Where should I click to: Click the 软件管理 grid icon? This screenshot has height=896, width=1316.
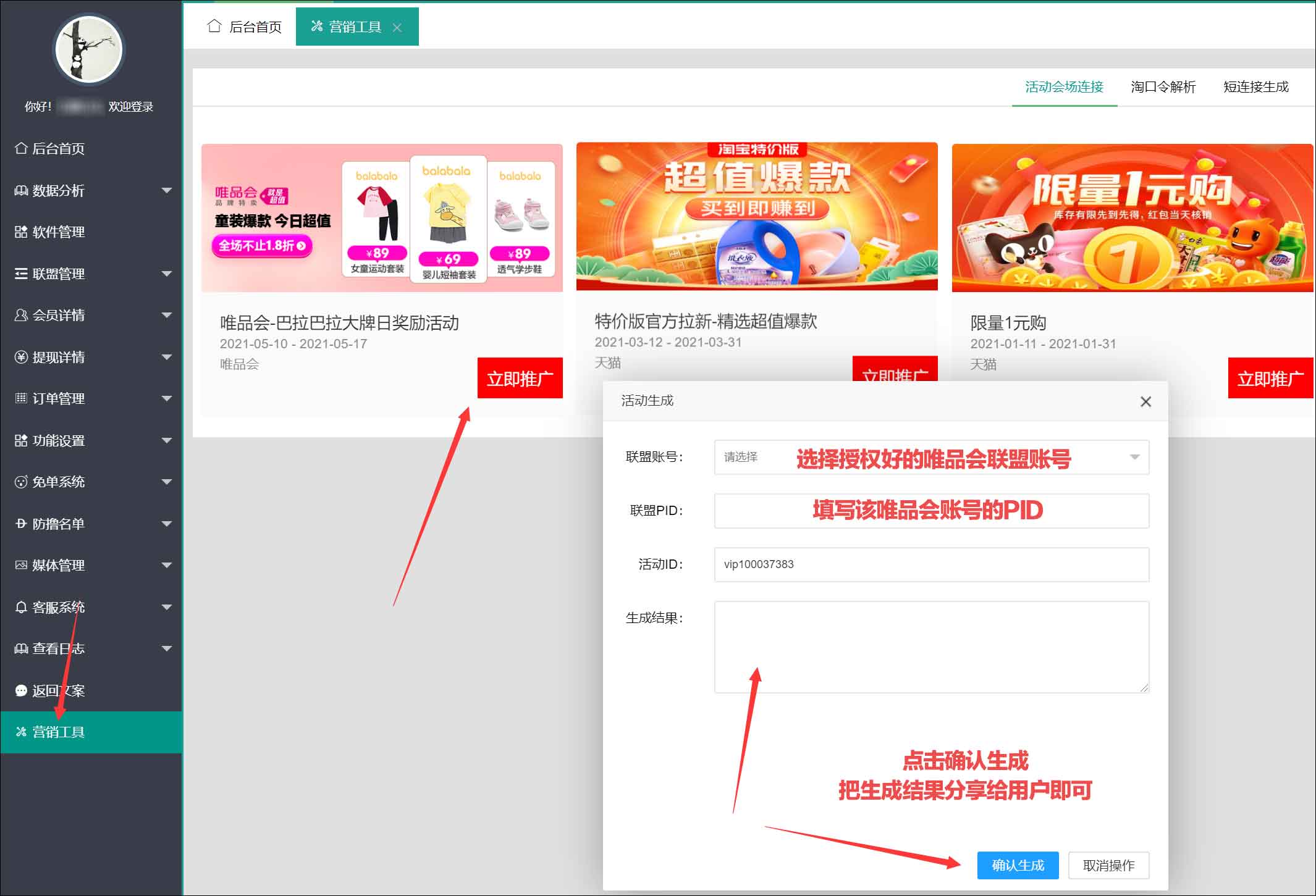(x=21, y=232)
